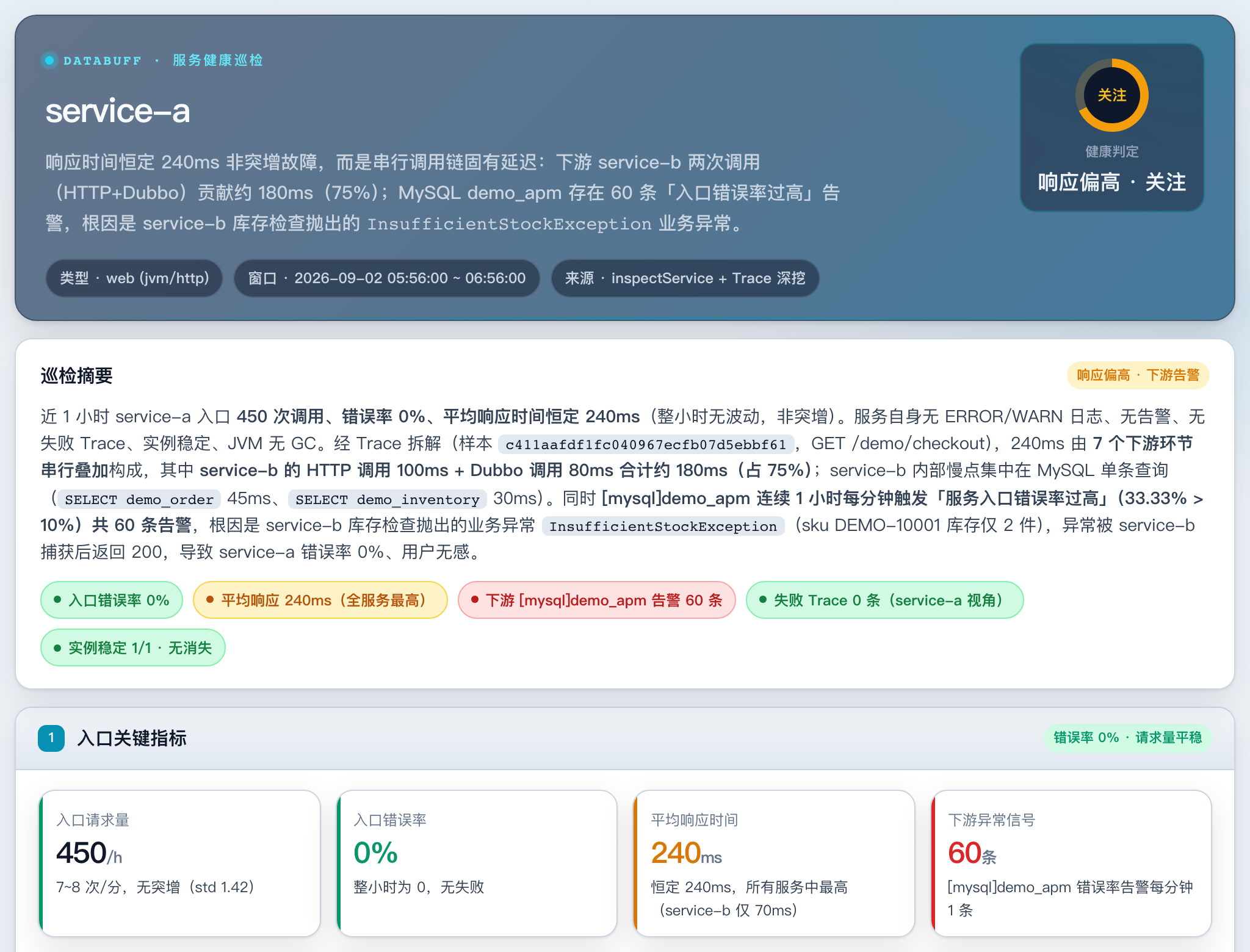Open the 入口错误率 0% metric card
The height and width of the screenshot is (952, 1250).
click(x=477, y=864)
